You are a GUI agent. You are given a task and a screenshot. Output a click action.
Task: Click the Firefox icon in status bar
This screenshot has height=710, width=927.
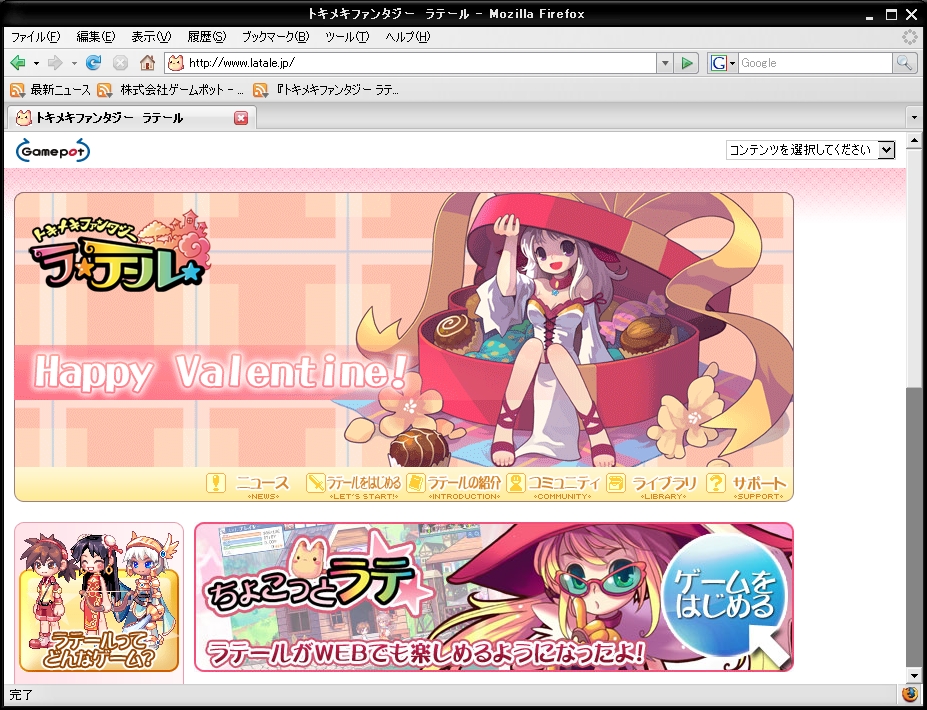coord(910,694)
